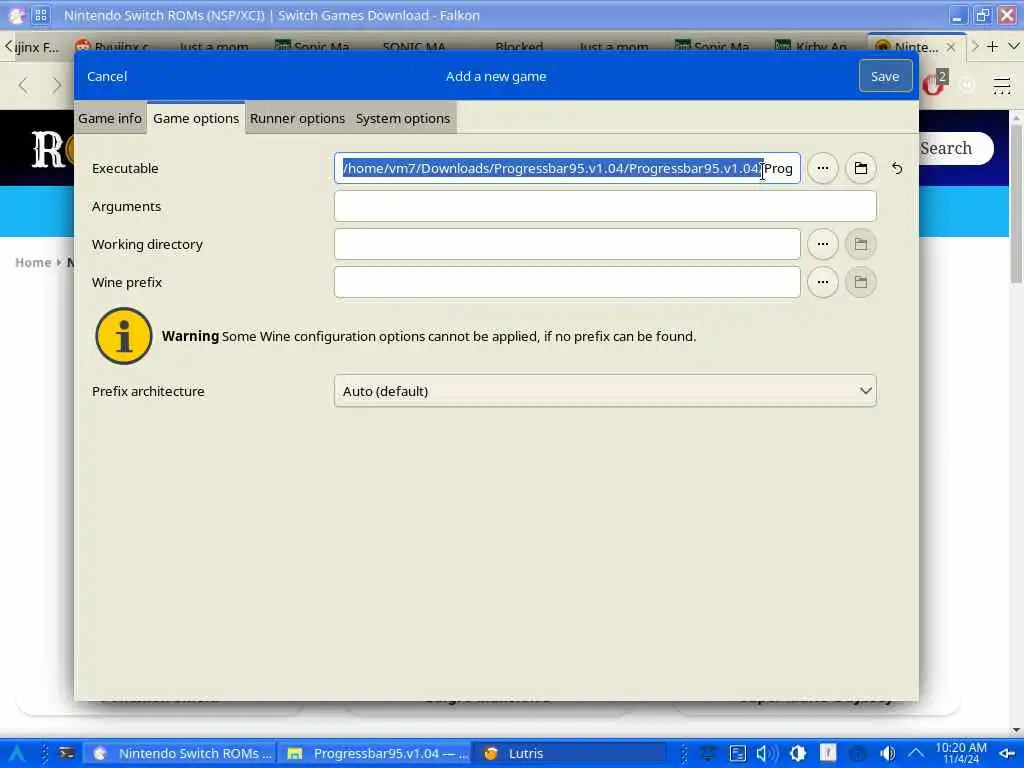Open executable's folder in file manager

pyautogui.click(x=861, y=168)
